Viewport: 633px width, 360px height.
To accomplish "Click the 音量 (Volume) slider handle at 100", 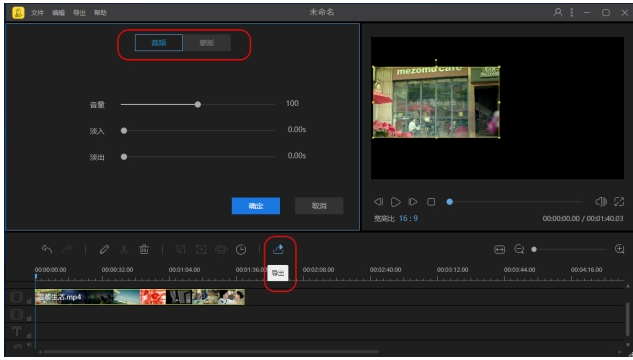I will pyautogui.click(x=197, y=105).
